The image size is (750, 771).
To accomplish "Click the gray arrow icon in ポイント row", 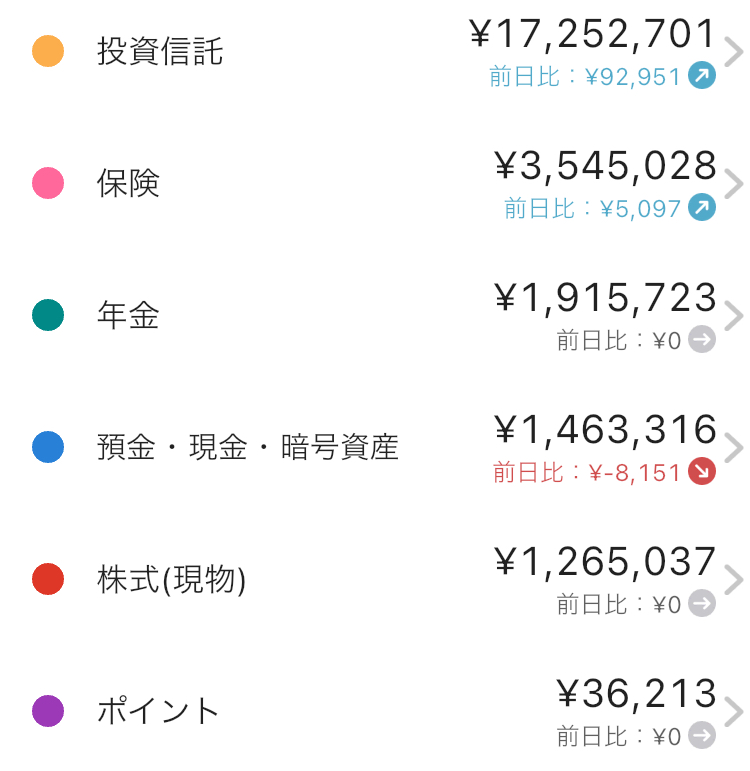I will point(702,735).
